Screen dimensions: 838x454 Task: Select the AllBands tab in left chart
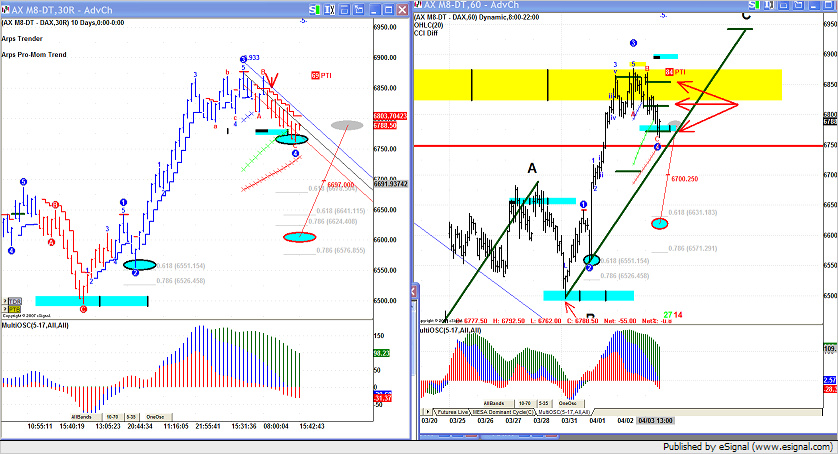click(x=83, y=416)
